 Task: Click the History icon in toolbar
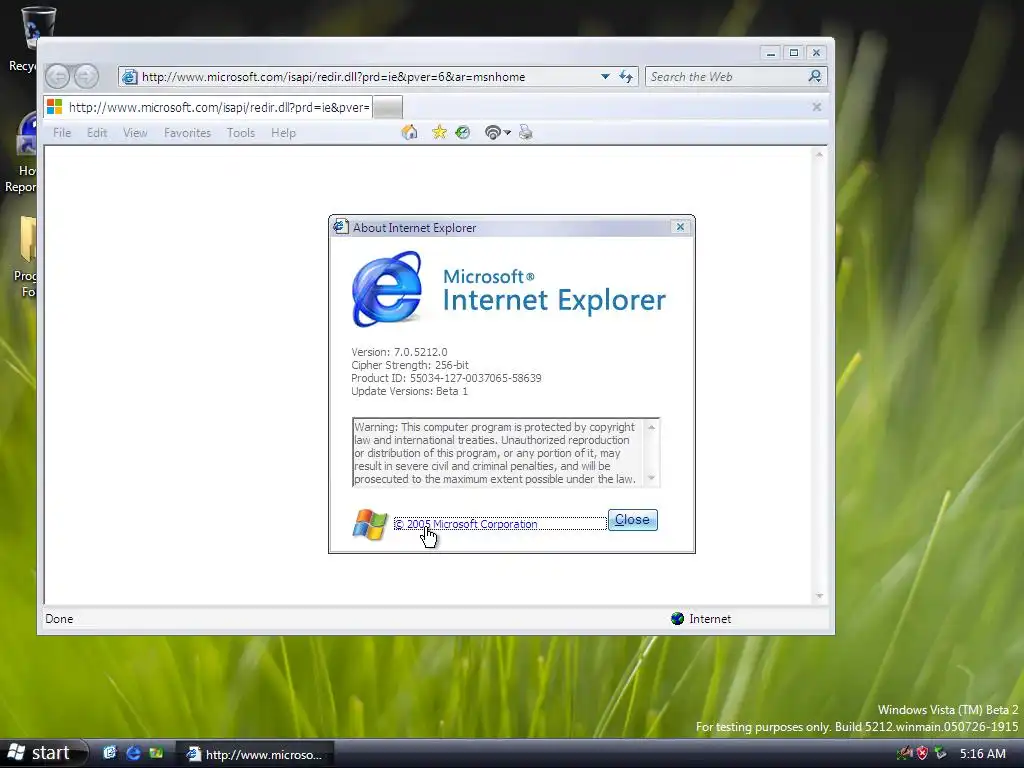click(x=462, y=133)
